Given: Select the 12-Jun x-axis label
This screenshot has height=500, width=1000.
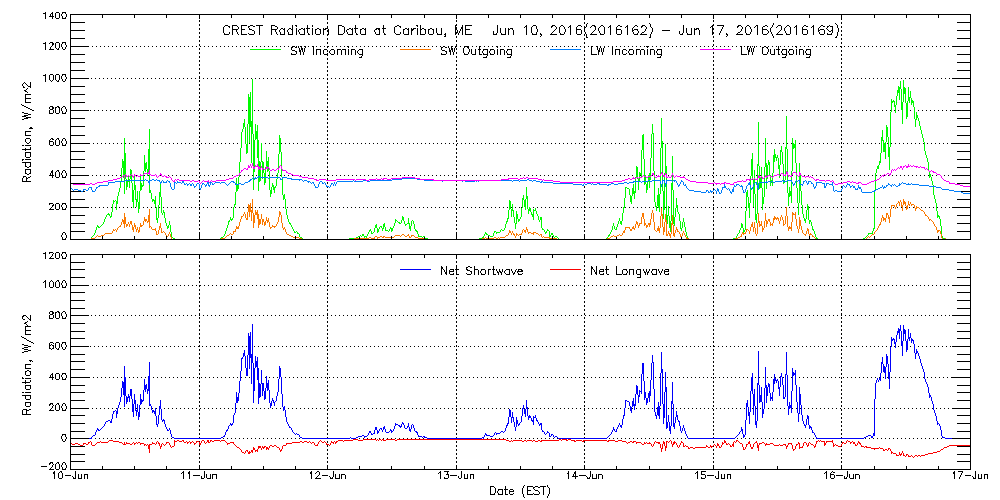Looking at the screenshot, I should coord(328,476).
